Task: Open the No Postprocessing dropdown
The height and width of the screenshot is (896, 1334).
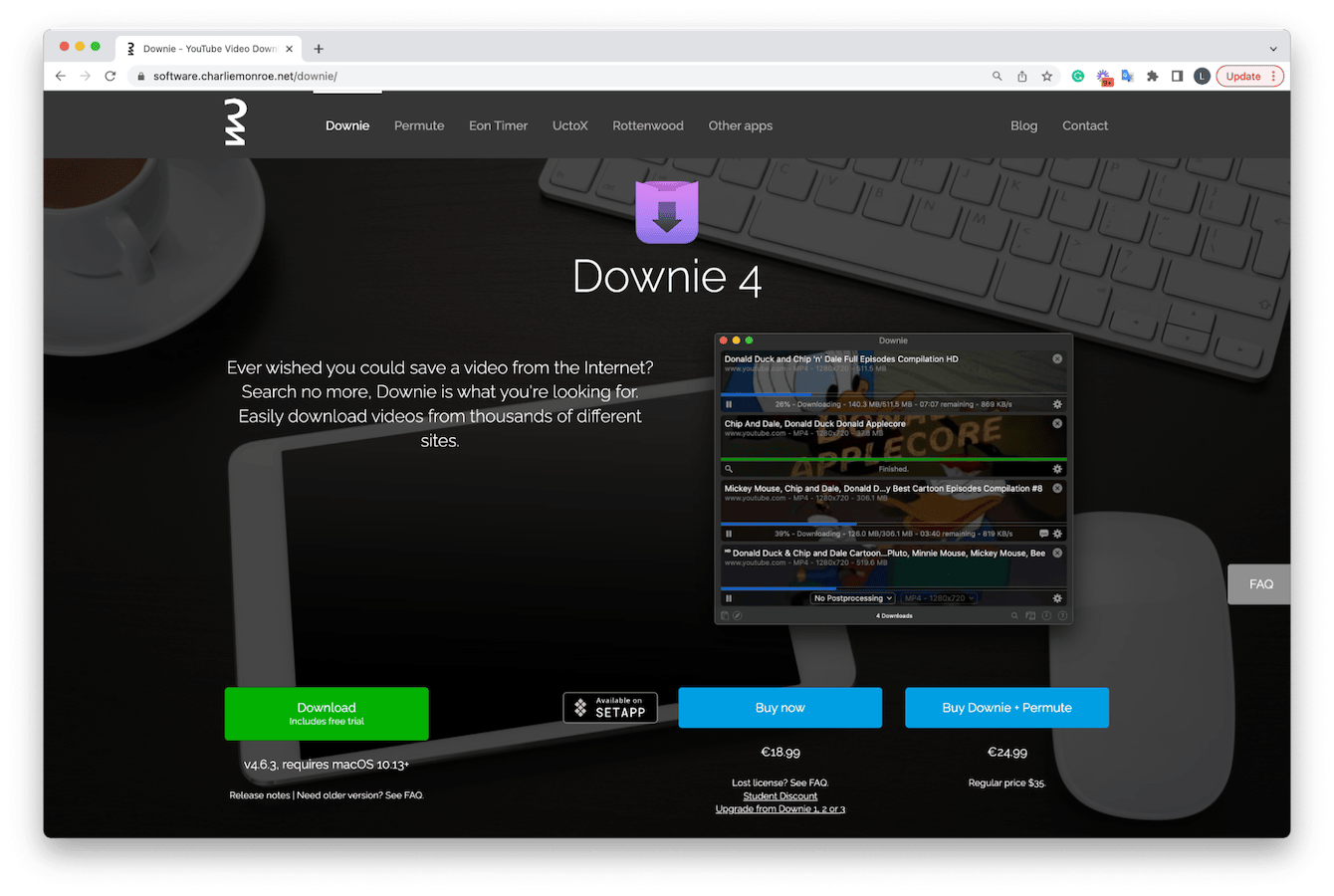Action: pyautogui.click(x=852, y=598)
